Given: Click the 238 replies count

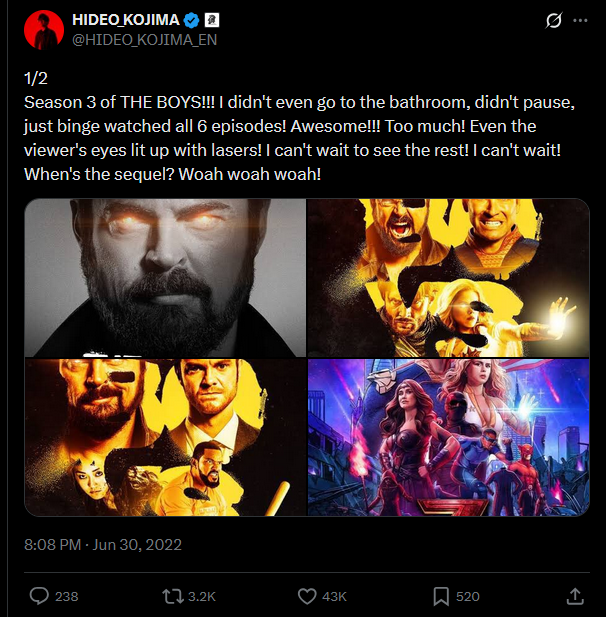Looking at the screenshot, I should tap(66, 596).
